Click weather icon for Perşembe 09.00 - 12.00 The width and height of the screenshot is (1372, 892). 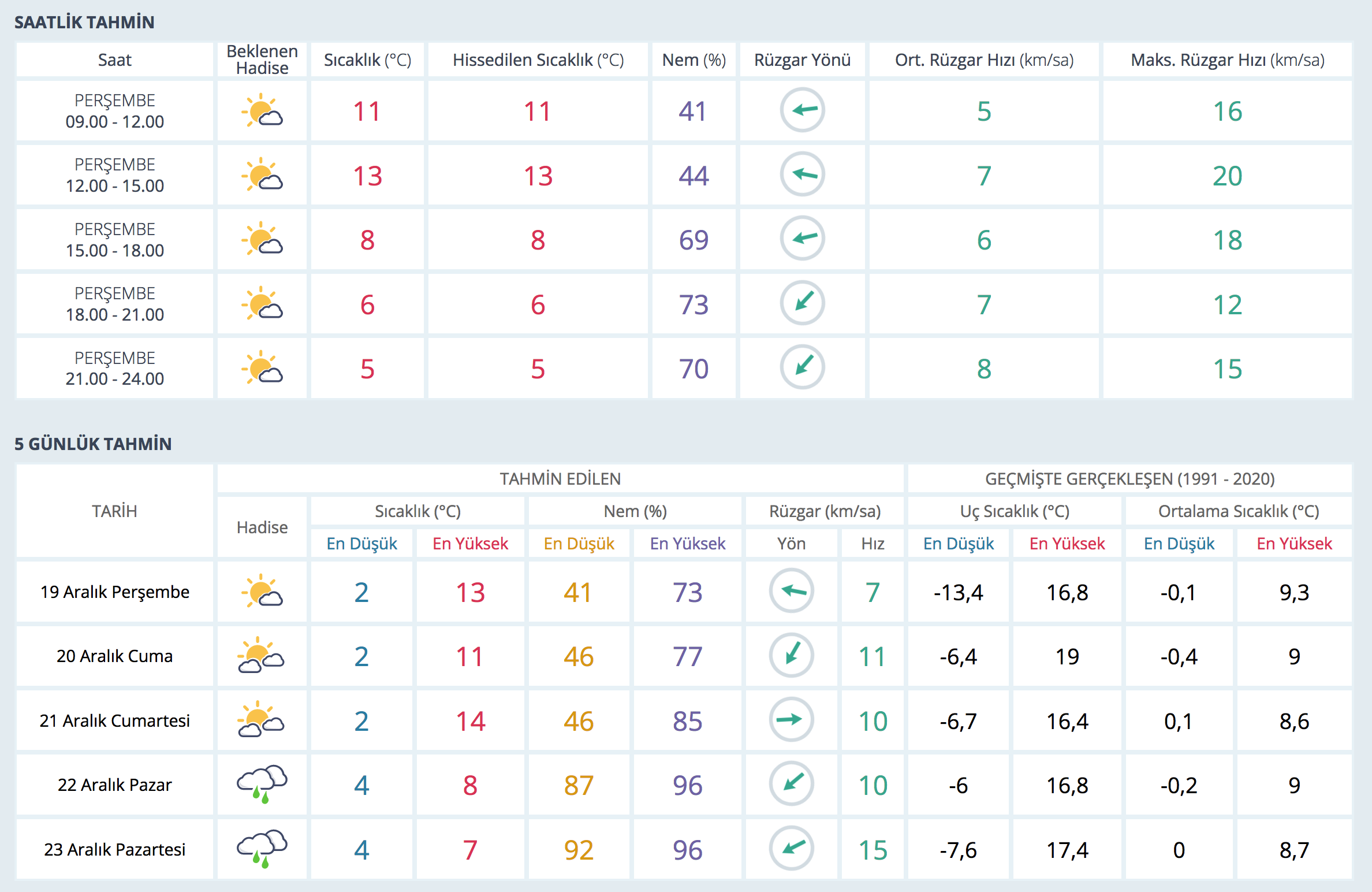point(262,110)
